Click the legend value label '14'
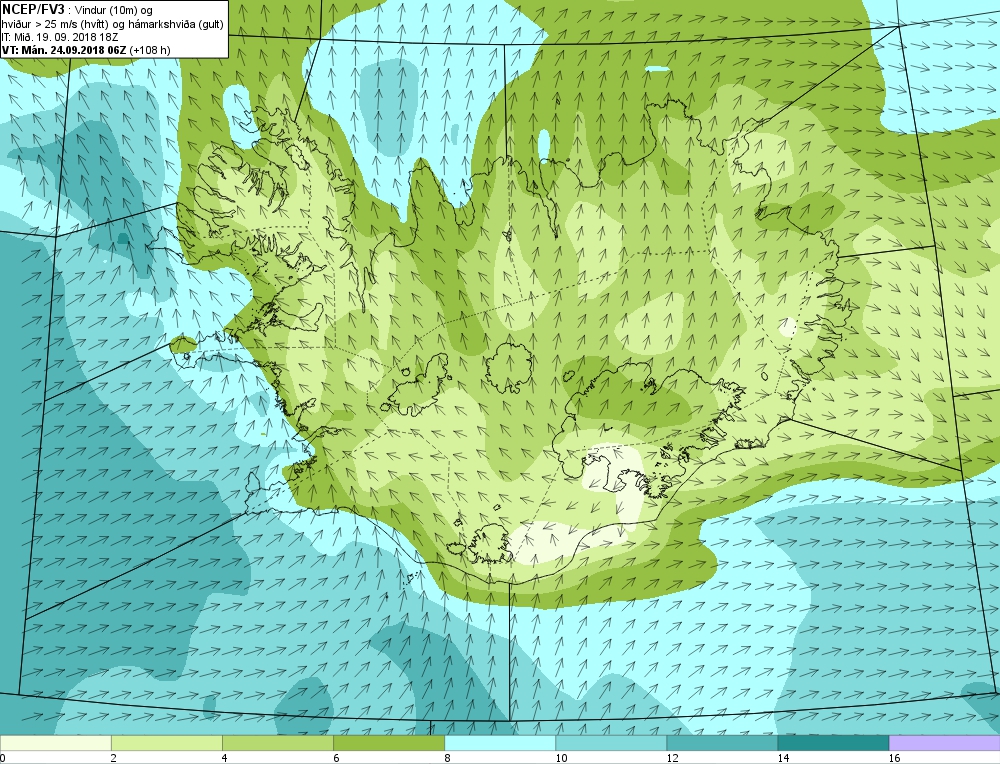 pos(783,758)
